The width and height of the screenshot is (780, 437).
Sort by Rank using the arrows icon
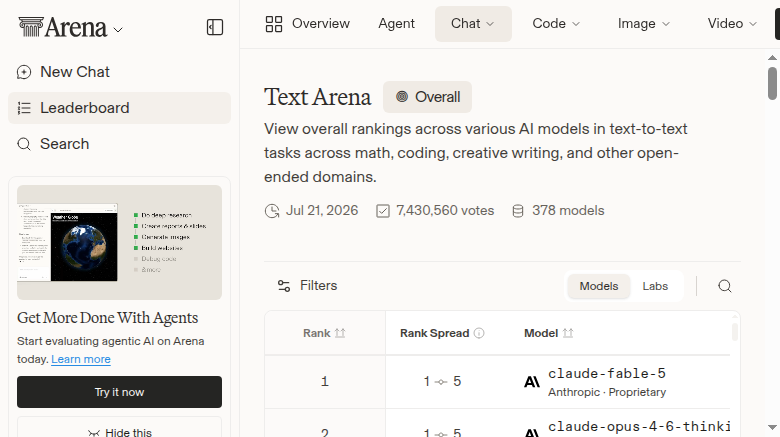340,333
